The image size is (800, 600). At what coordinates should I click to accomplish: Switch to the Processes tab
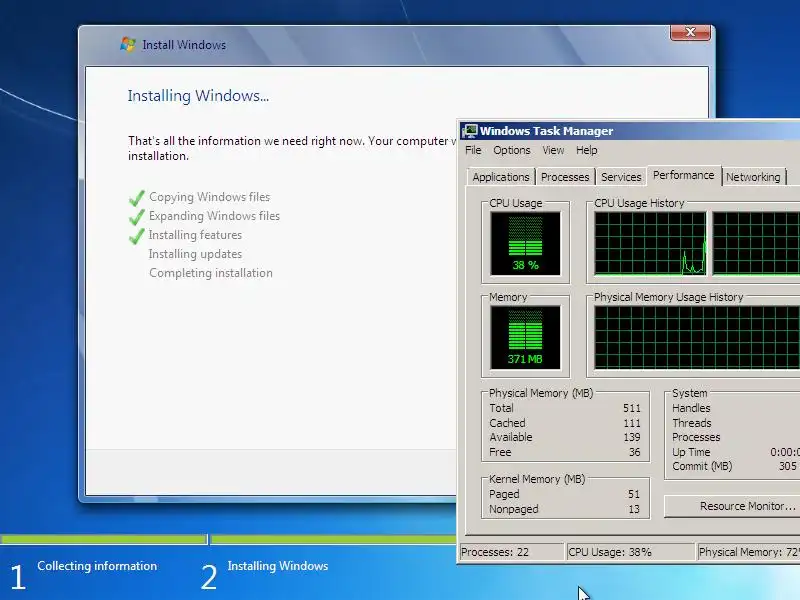565,177
